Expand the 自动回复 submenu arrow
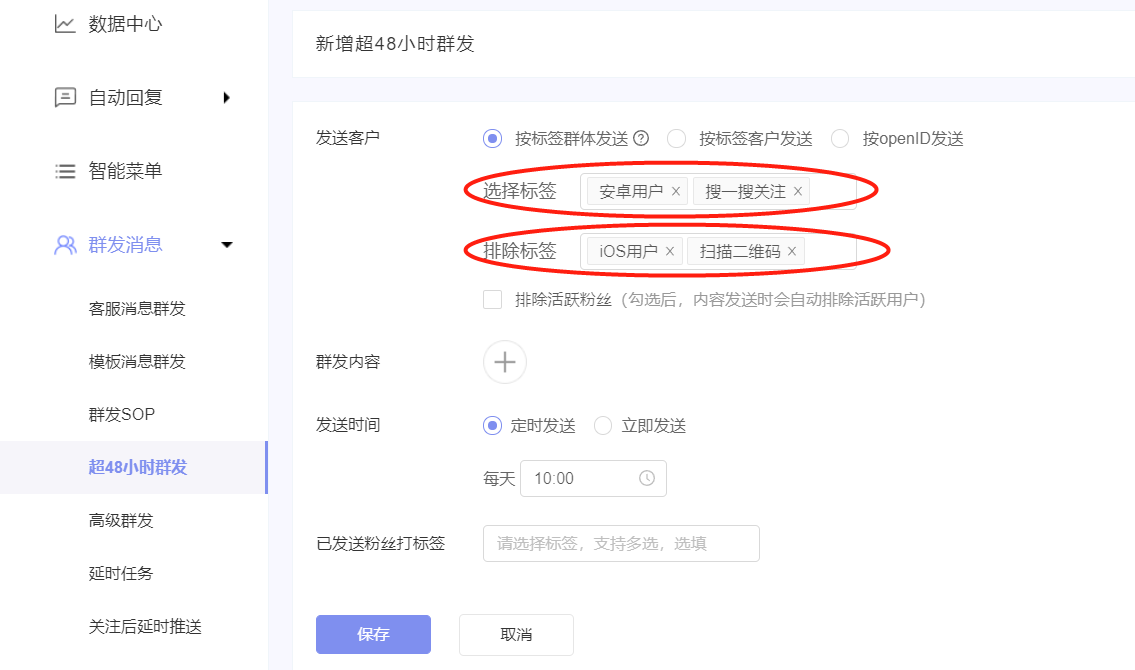Viewport: 1135px width, 670px height. pyautogui.click(x=227, y=98)
